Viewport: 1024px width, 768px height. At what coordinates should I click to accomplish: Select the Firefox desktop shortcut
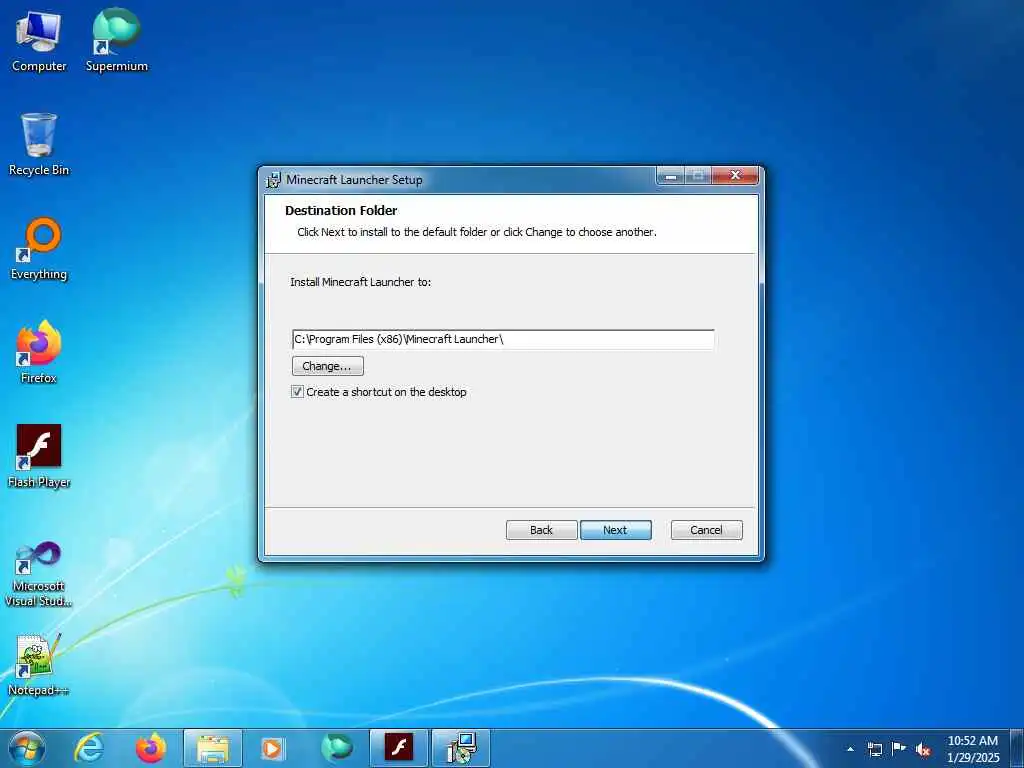pos(39,353)
